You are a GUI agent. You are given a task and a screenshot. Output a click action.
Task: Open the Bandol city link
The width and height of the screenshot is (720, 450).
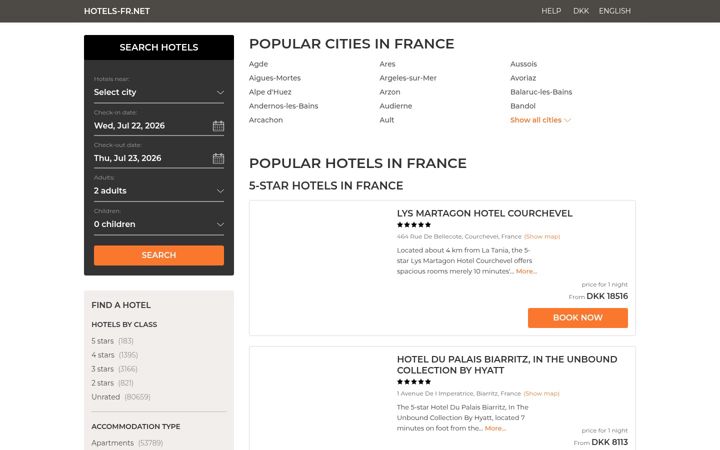click(x=523, y=106)
